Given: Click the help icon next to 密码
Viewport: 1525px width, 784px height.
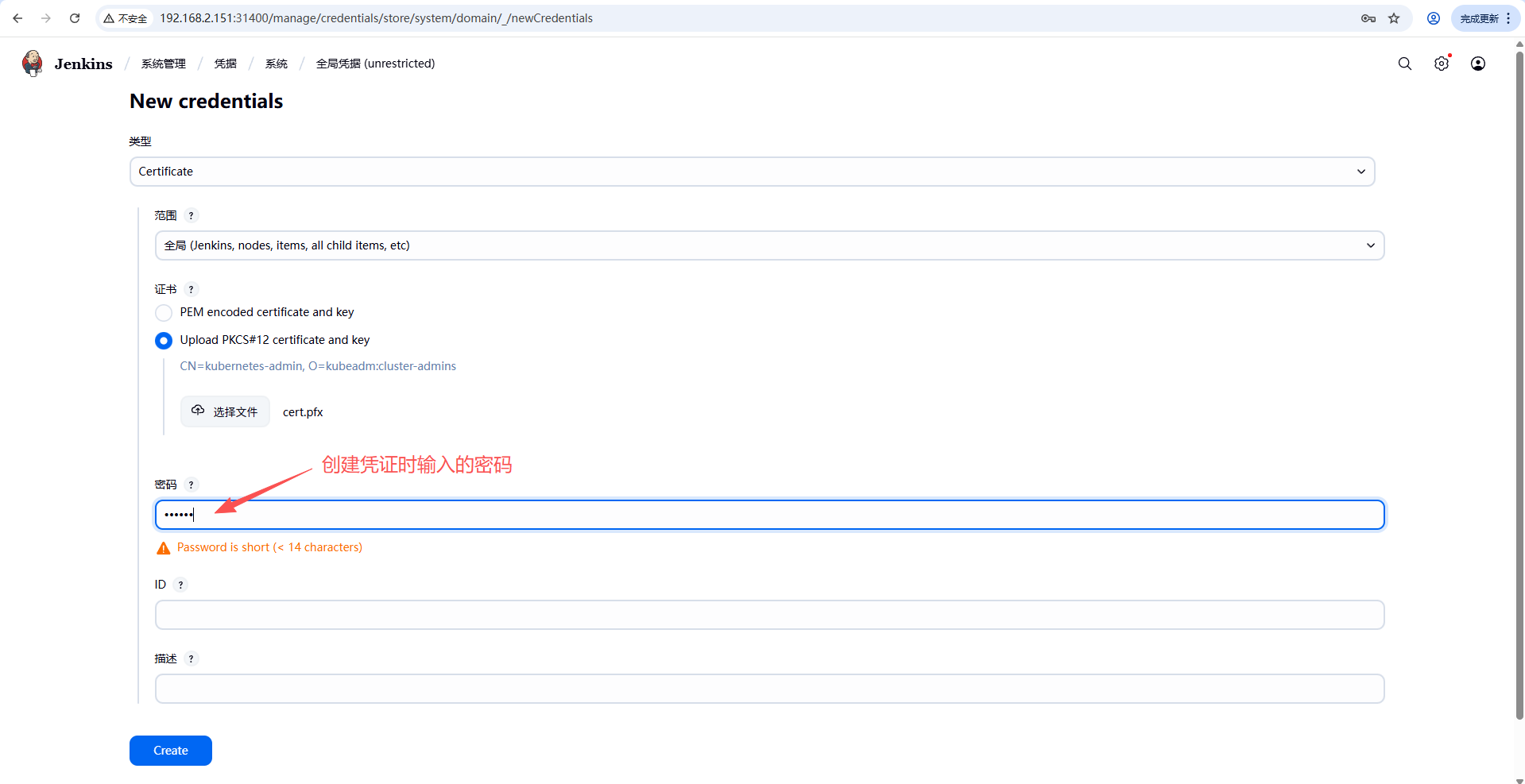Looking at the screenshot, I should (191, 485).
